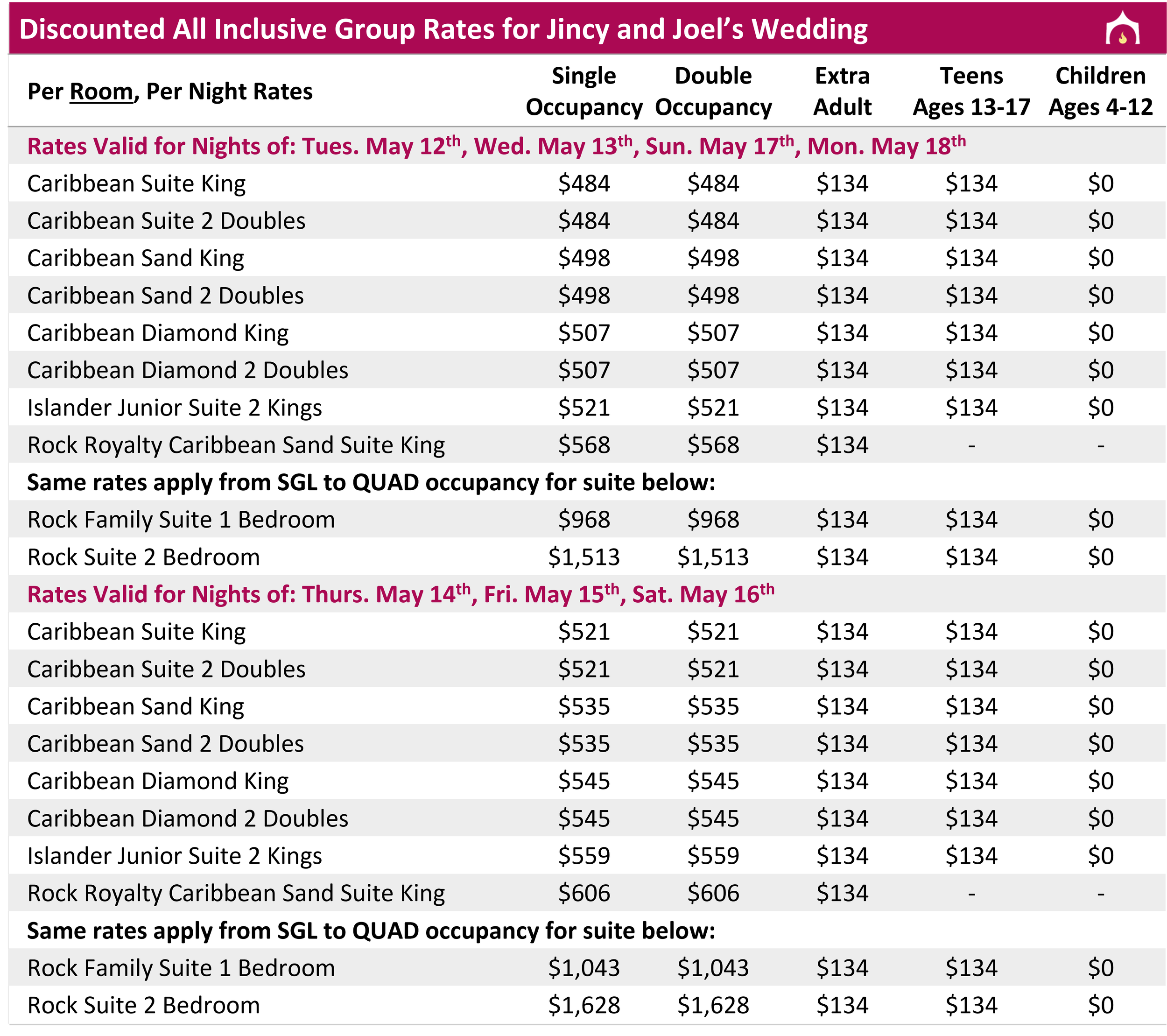
Task: Click the Extra Adult column header
Action: [x=842, y=92]
